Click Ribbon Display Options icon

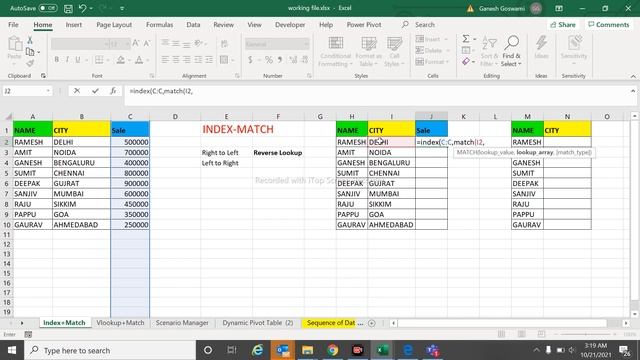[559, 8]
